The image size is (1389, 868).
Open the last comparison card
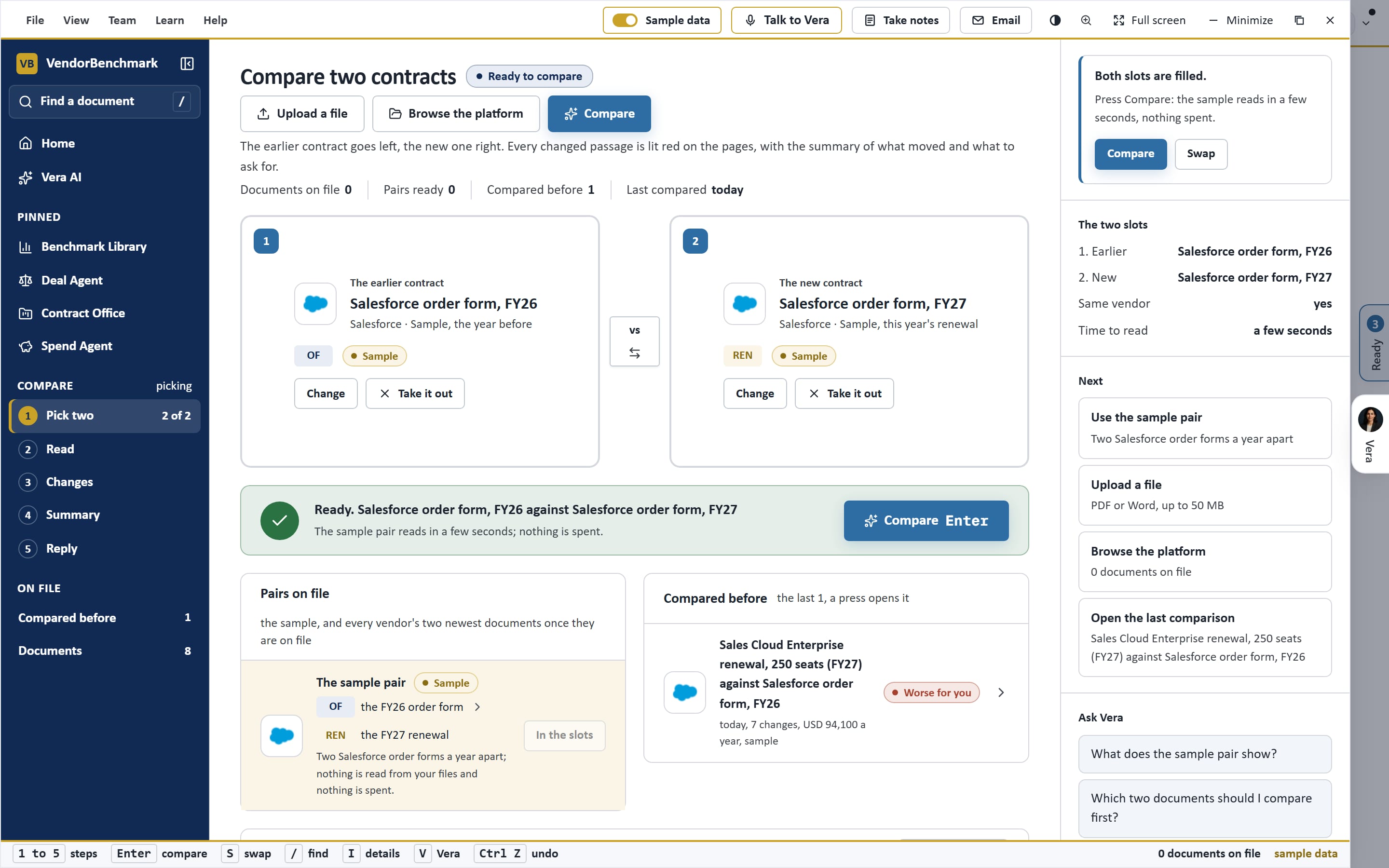[1205, 637]
